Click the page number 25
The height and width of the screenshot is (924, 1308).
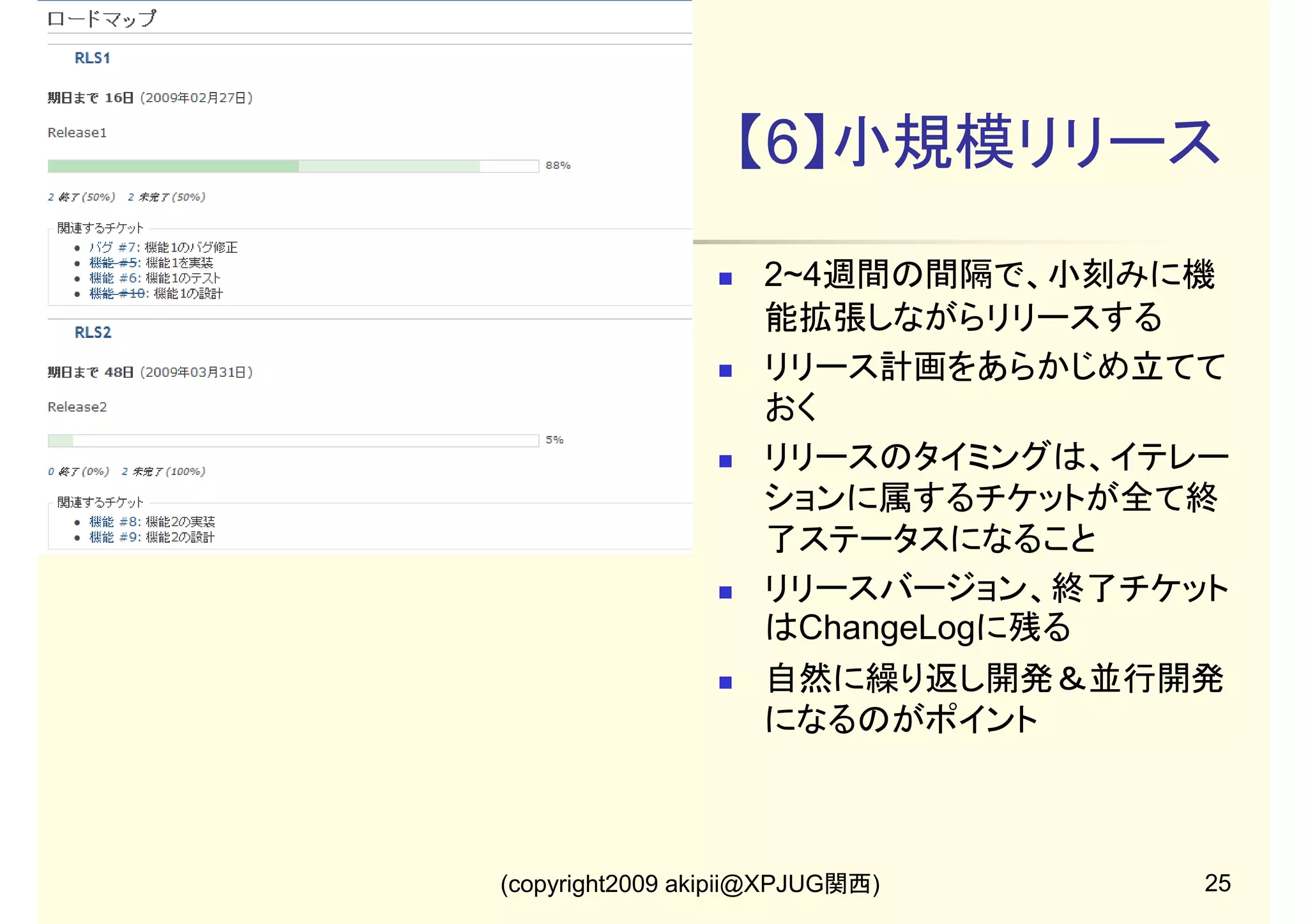click(x=1217, y=883)
